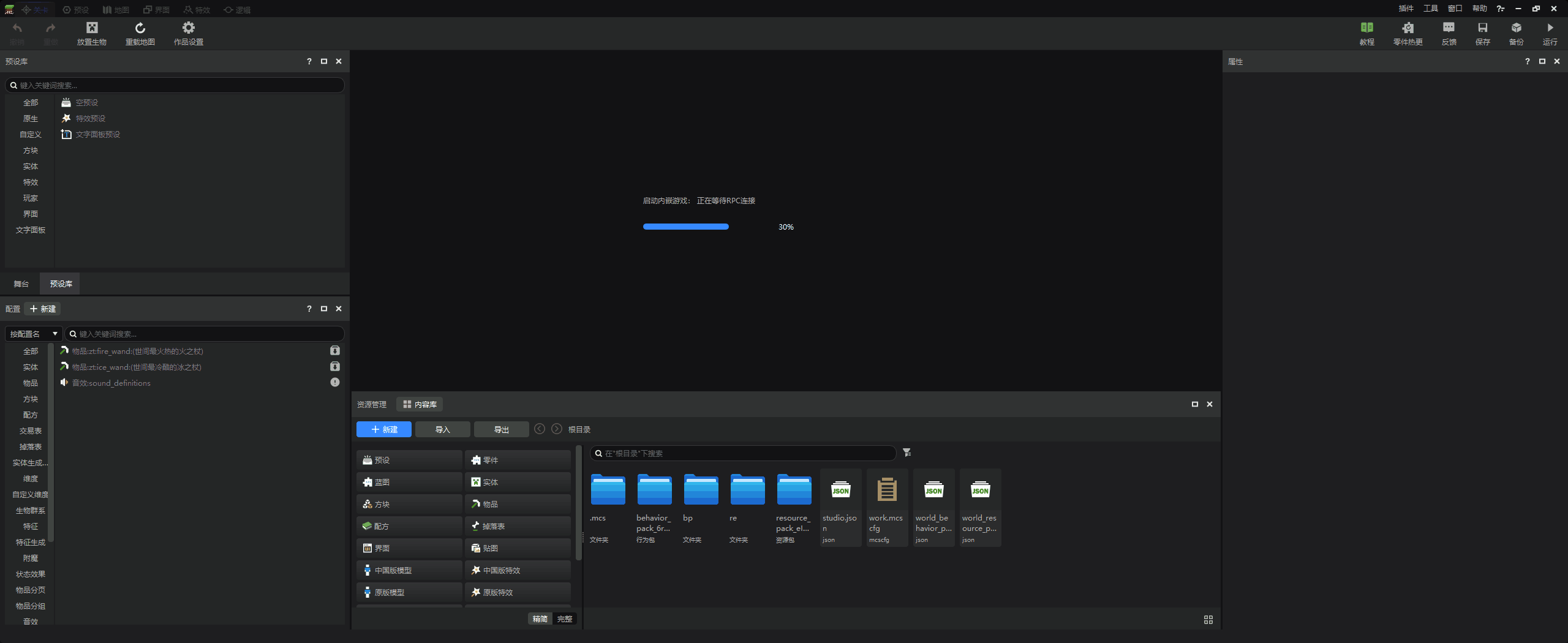Open the 工具 tools menu
The image size is (1568, 643).
pos(1430,9)
